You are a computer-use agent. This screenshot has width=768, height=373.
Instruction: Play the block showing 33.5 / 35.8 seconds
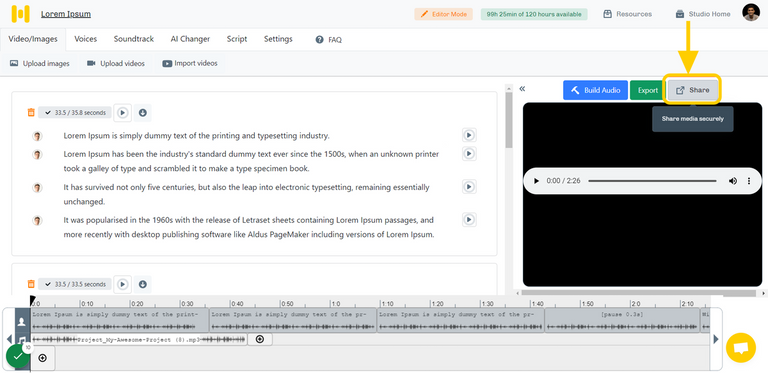(122, 113)
